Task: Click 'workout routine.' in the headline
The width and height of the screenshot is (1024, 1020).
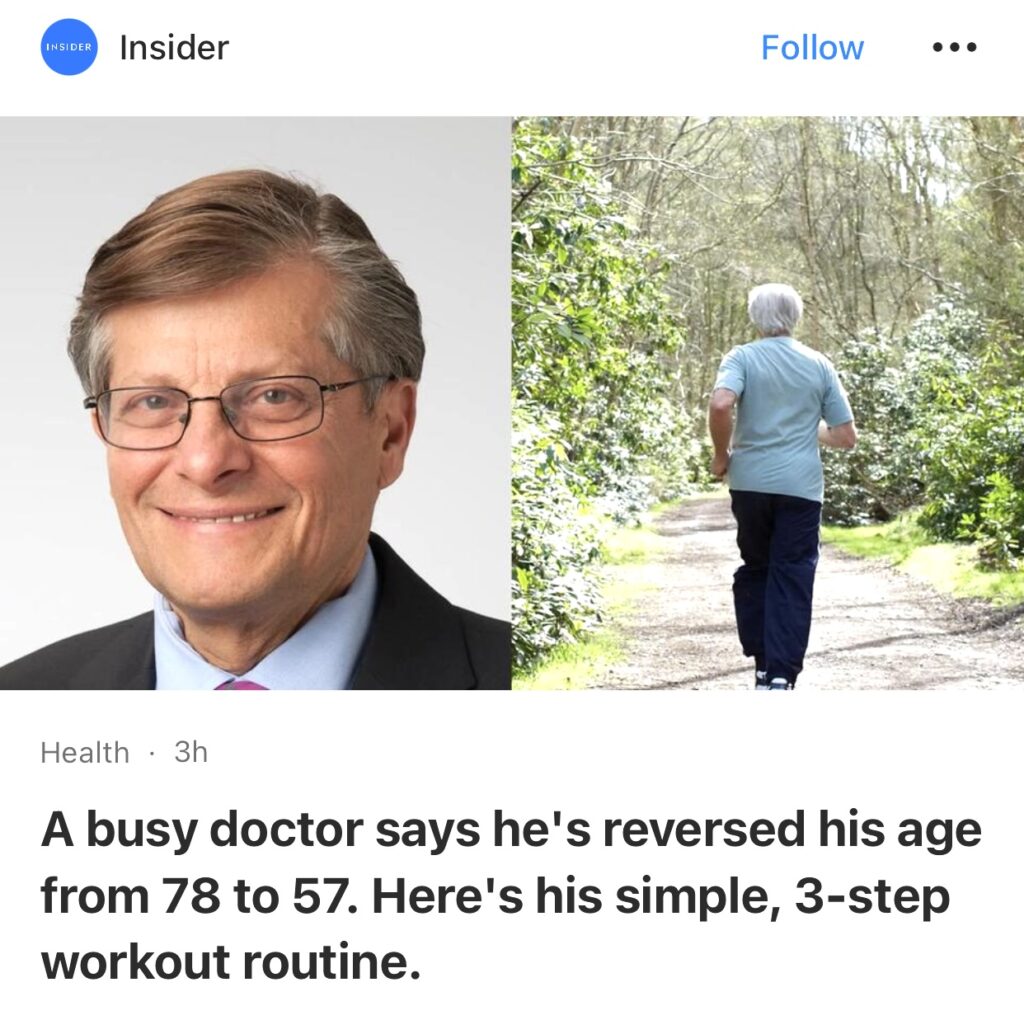Action: pyautogui.click(x=231, y=963)
